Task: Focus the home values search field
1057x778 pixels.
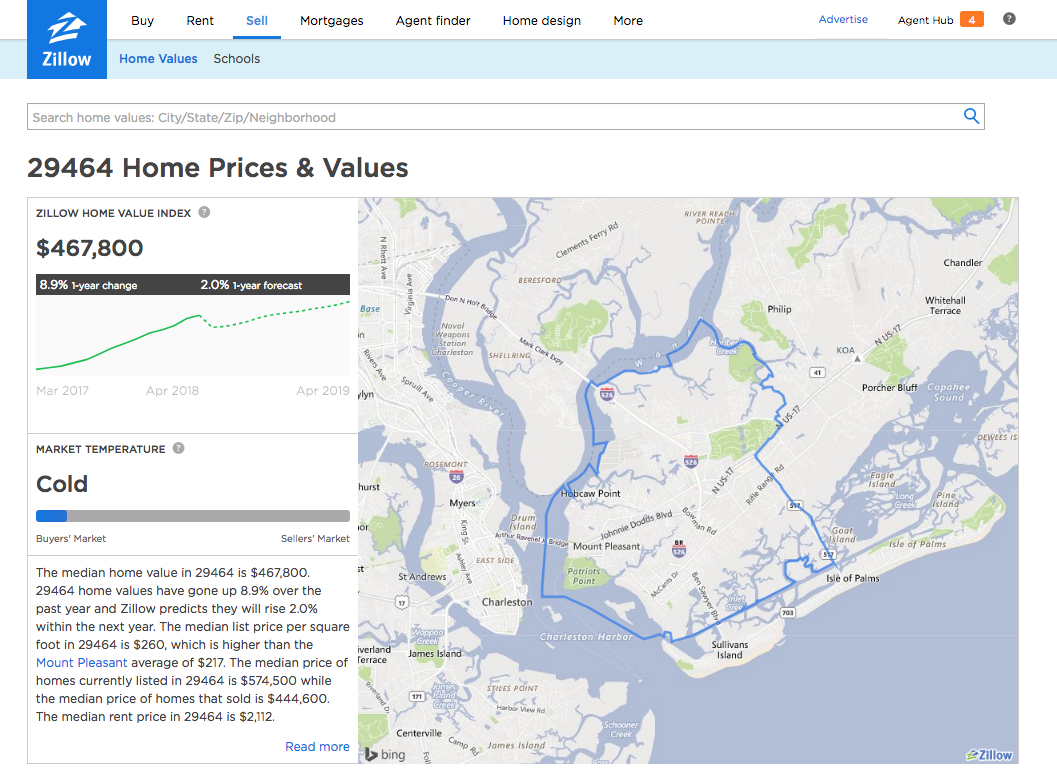Action: pos(495,117)
